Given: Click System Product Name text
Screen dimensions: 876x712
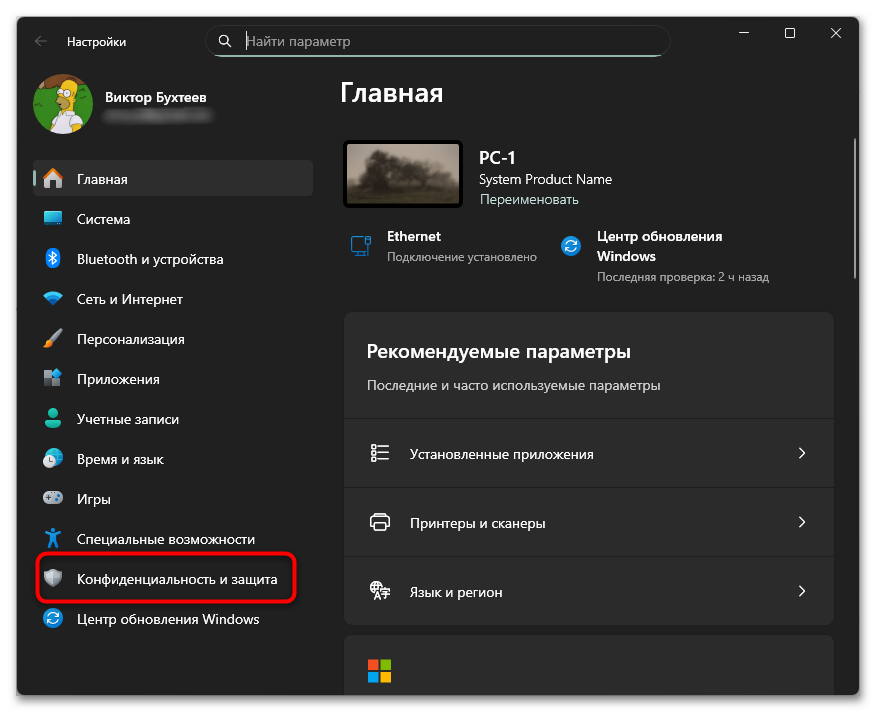Looking at the screenshot, I should [545, 179].
